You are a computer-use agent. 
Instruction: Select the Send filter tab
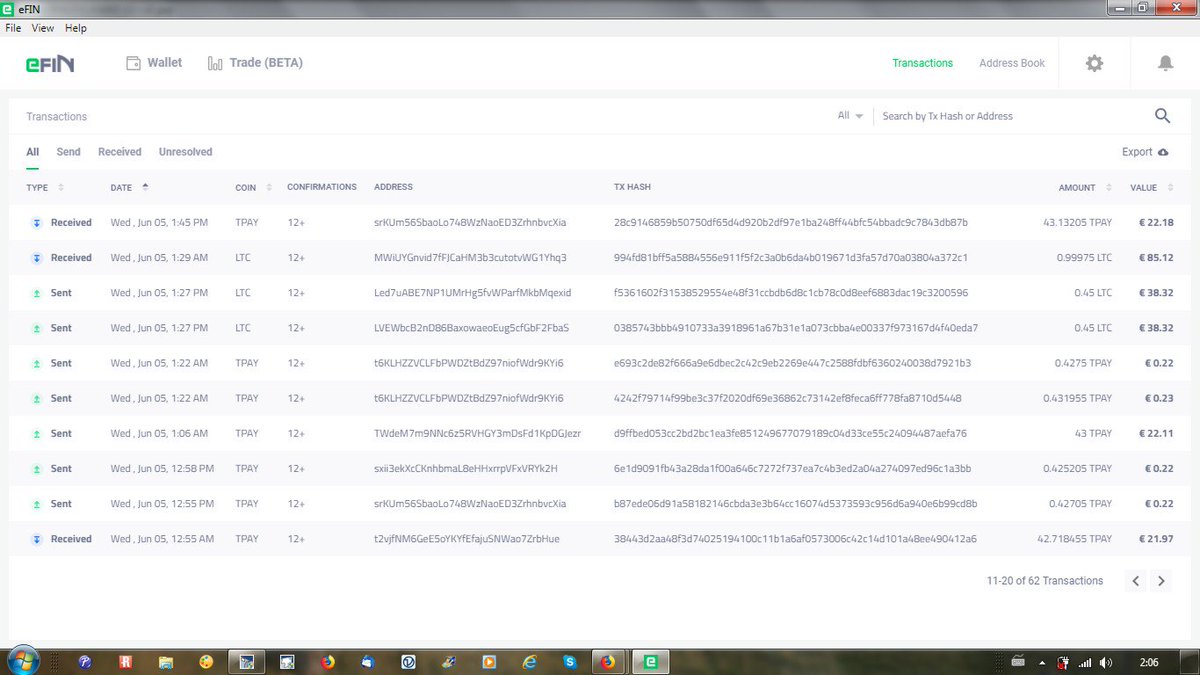coord(68,152)
